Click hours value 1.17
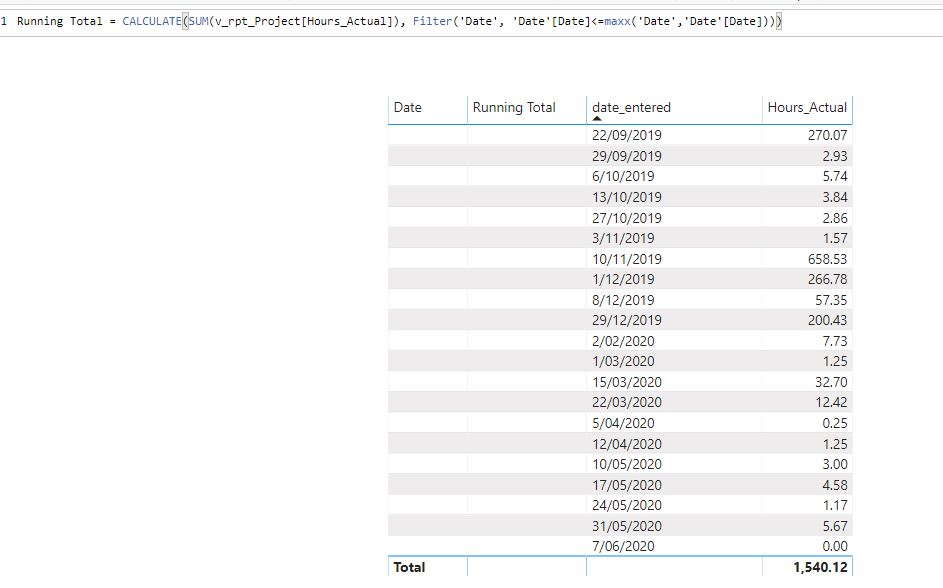This screenshot has height=588, width=943. tap(835, 505)
